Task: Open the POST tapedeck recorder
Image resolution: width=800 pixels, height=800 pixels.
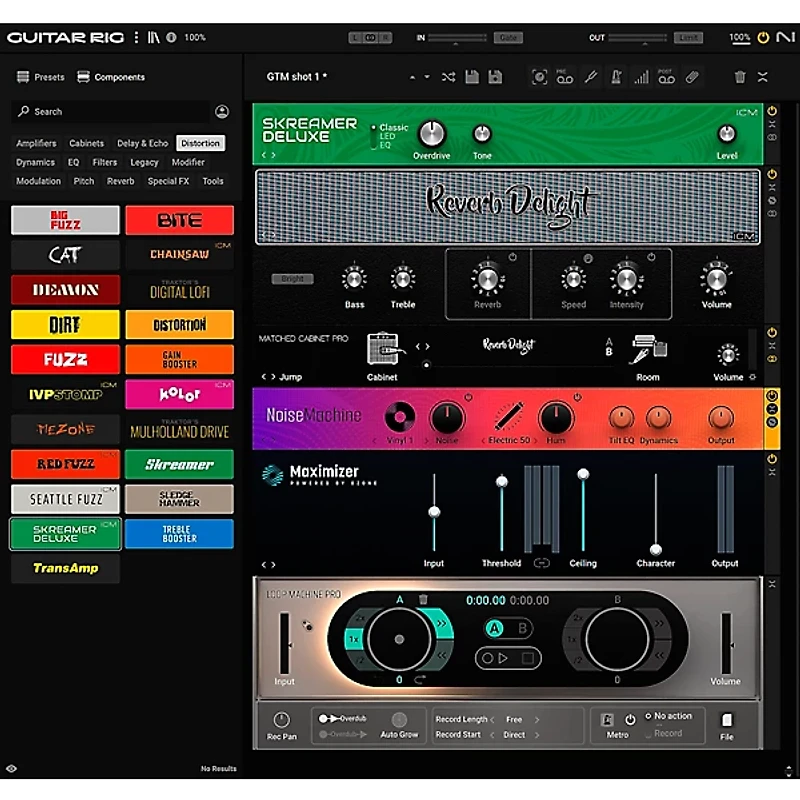Action: click(665, 76)
